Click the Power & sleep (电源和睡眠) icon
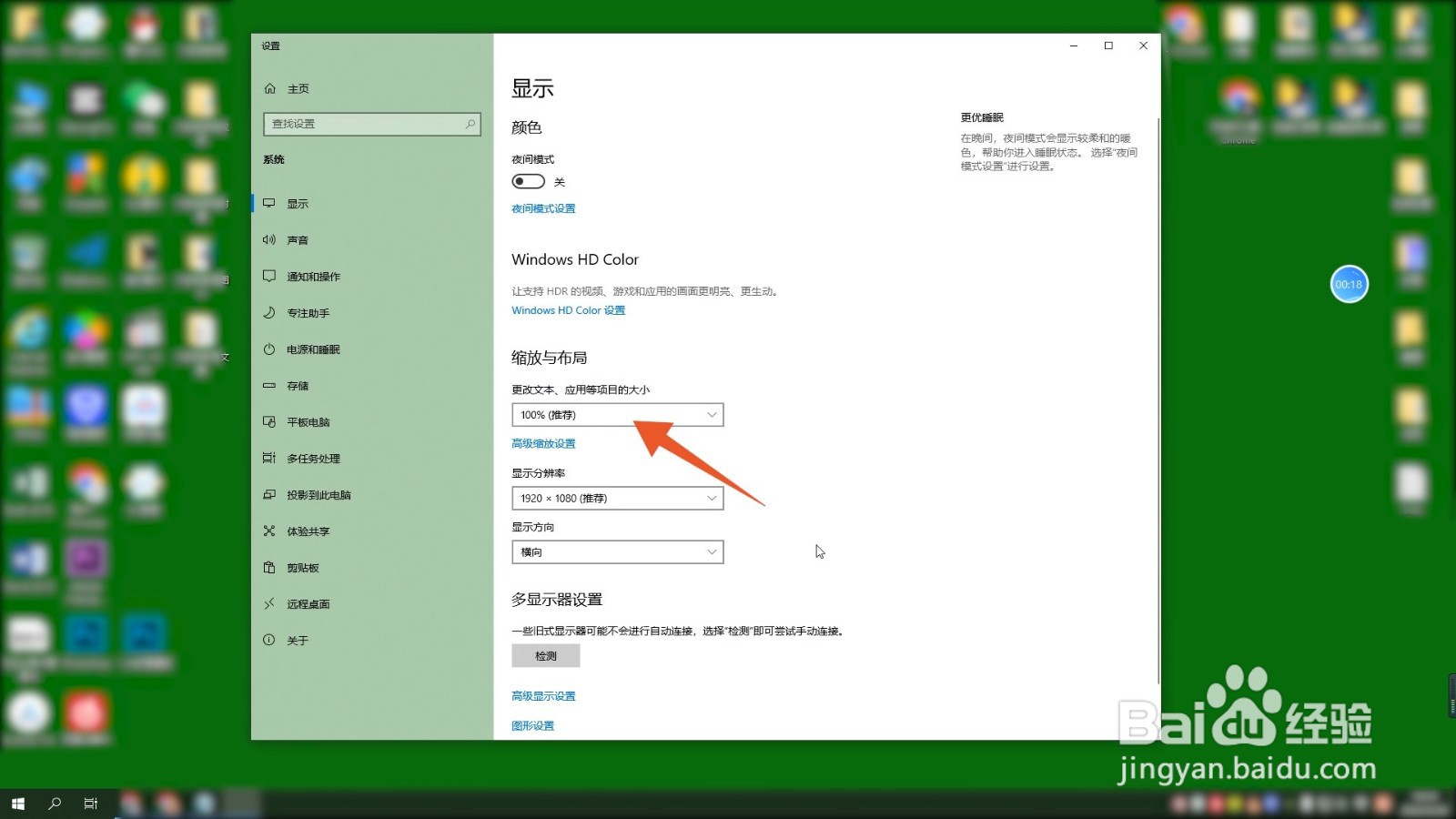This screenshot has height=819, width=1456. pos(269,349)
